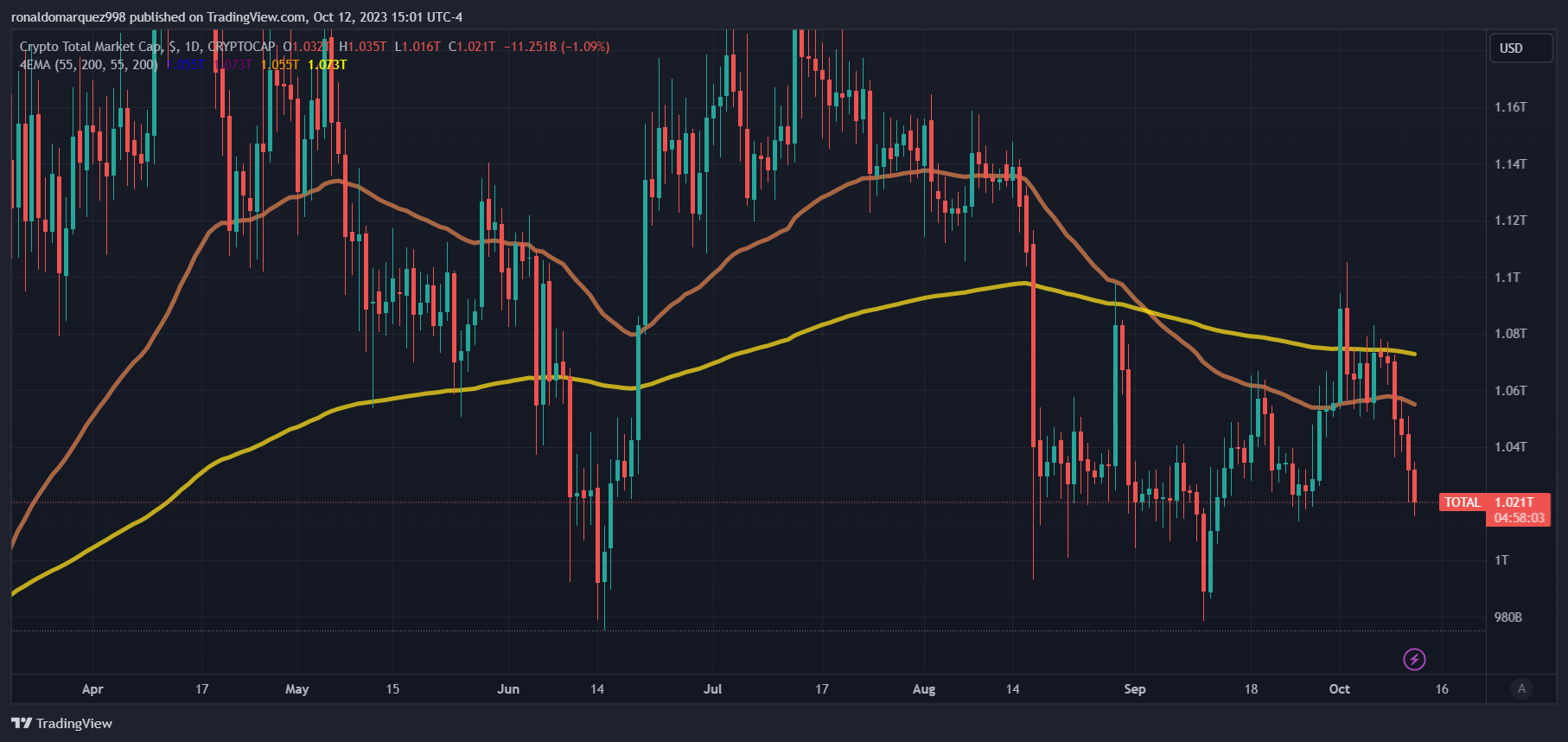Click the Crypto Total Market Cap title
This screenshot has width=1568, height=742.
pos(91,47)
